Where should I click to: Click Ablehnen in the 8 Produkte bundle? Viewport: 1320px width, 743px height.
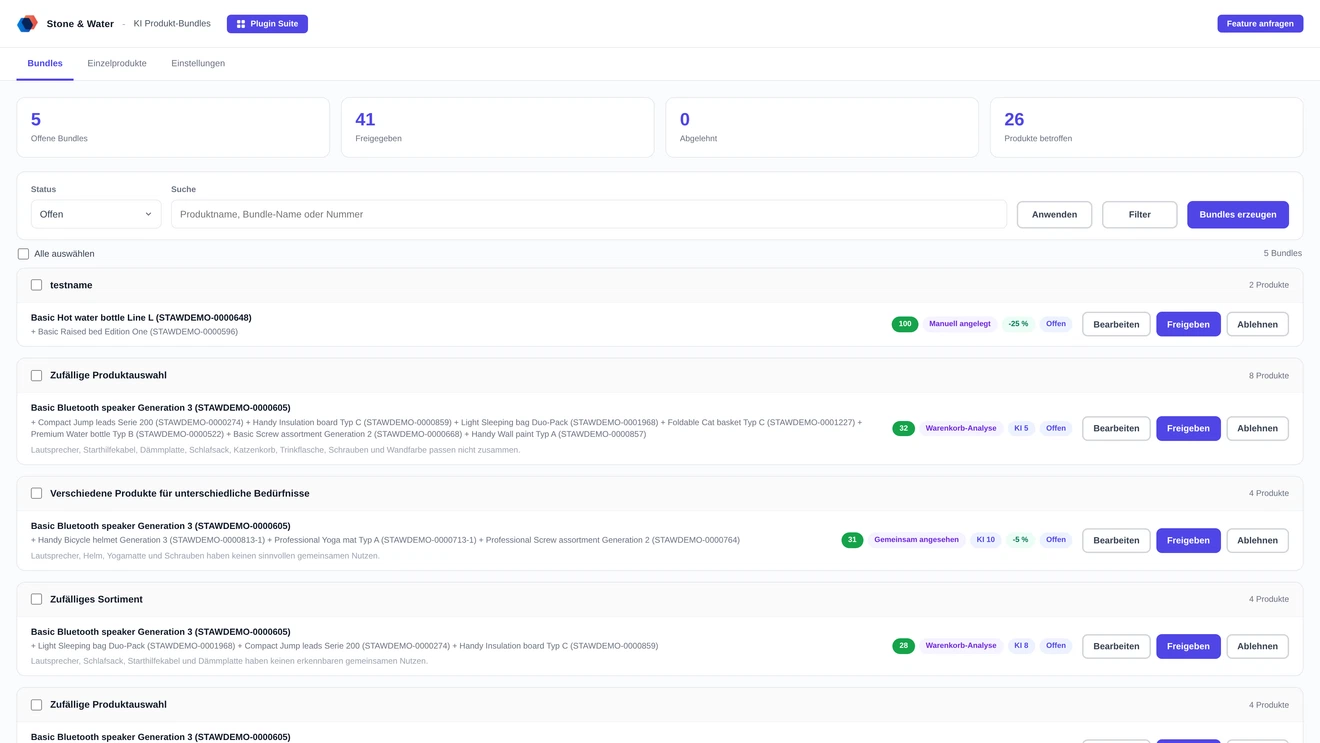[1257, 428]
